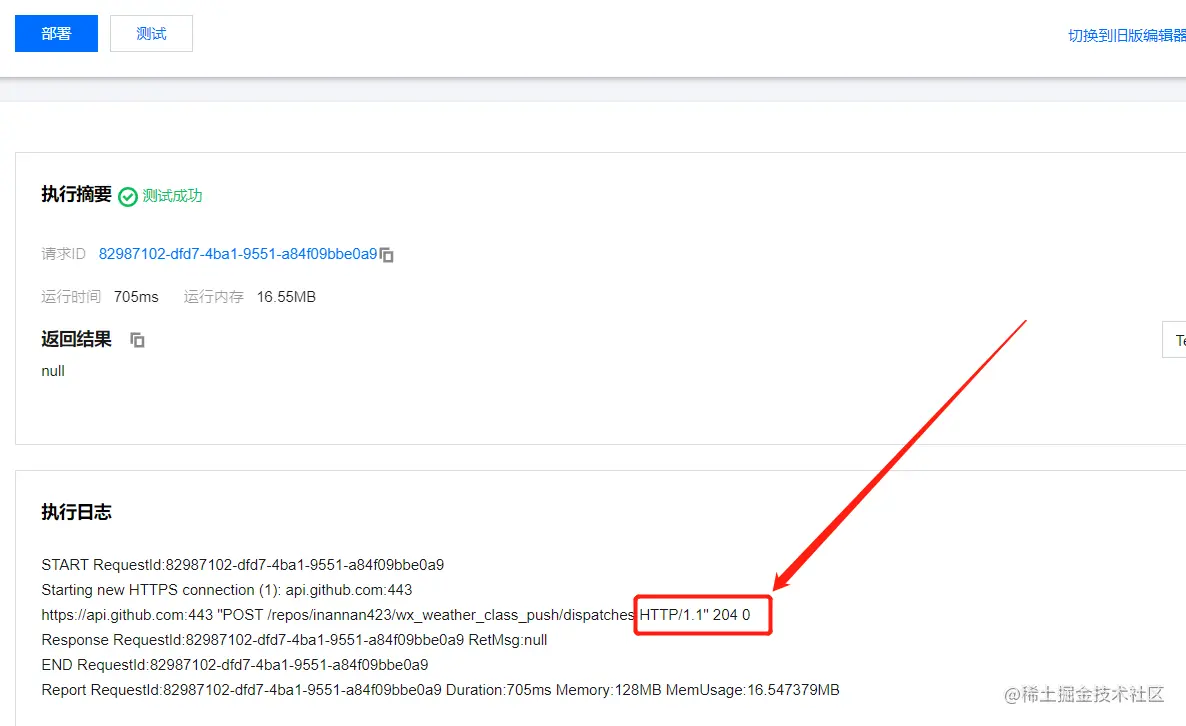The width and height of the screenshot is (1186, 726).
Task: Click the partially visible button right of 返回结果
Action: tap(1174, 340)
